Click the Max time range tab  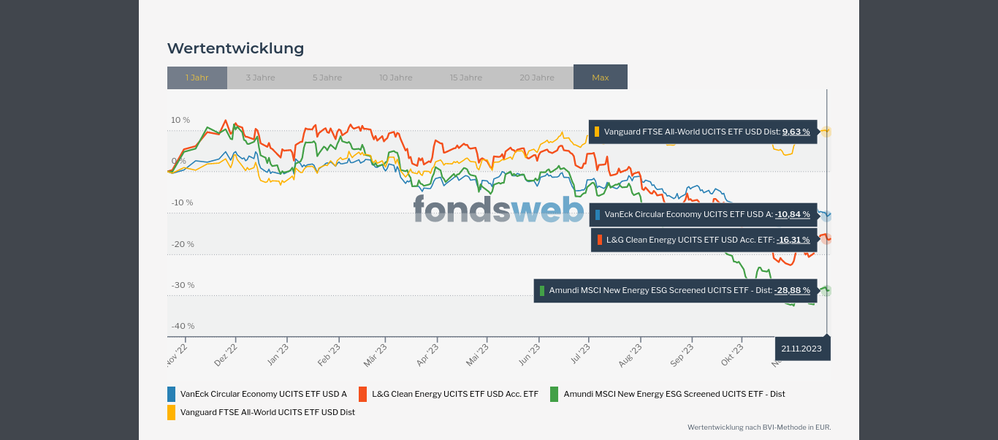(x=600, y=77)
